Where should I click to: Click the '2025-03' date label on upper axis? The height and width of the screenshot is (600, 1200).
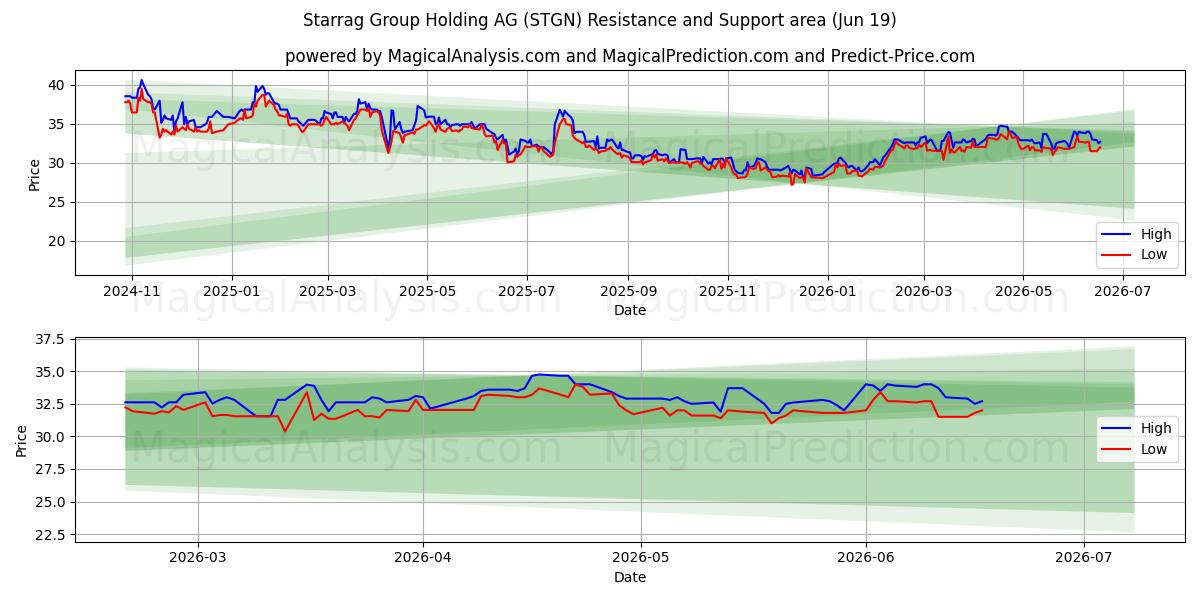click(x=328, y=291)
